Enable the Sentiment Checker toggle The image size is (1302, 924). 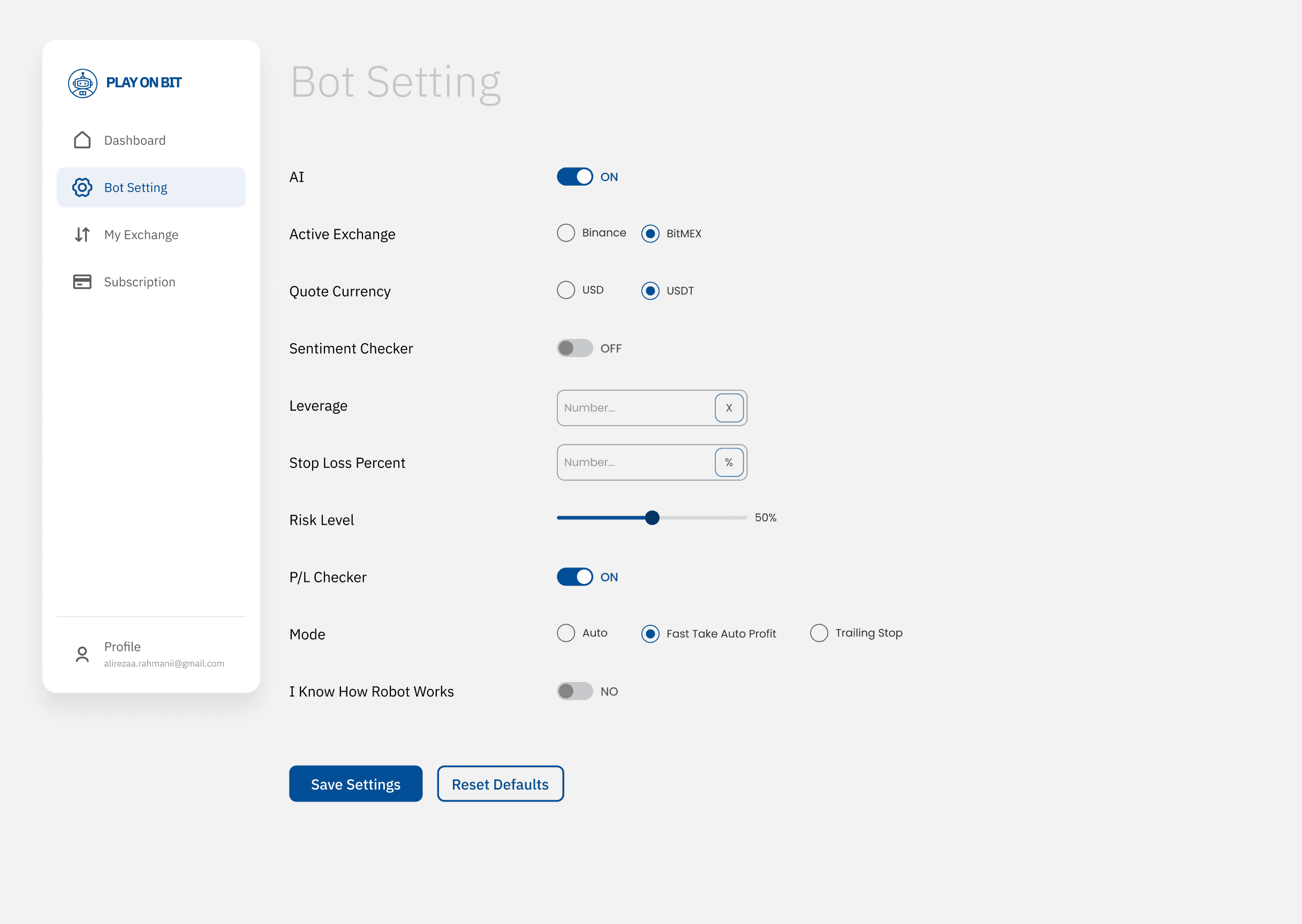(x=575, y=348)
